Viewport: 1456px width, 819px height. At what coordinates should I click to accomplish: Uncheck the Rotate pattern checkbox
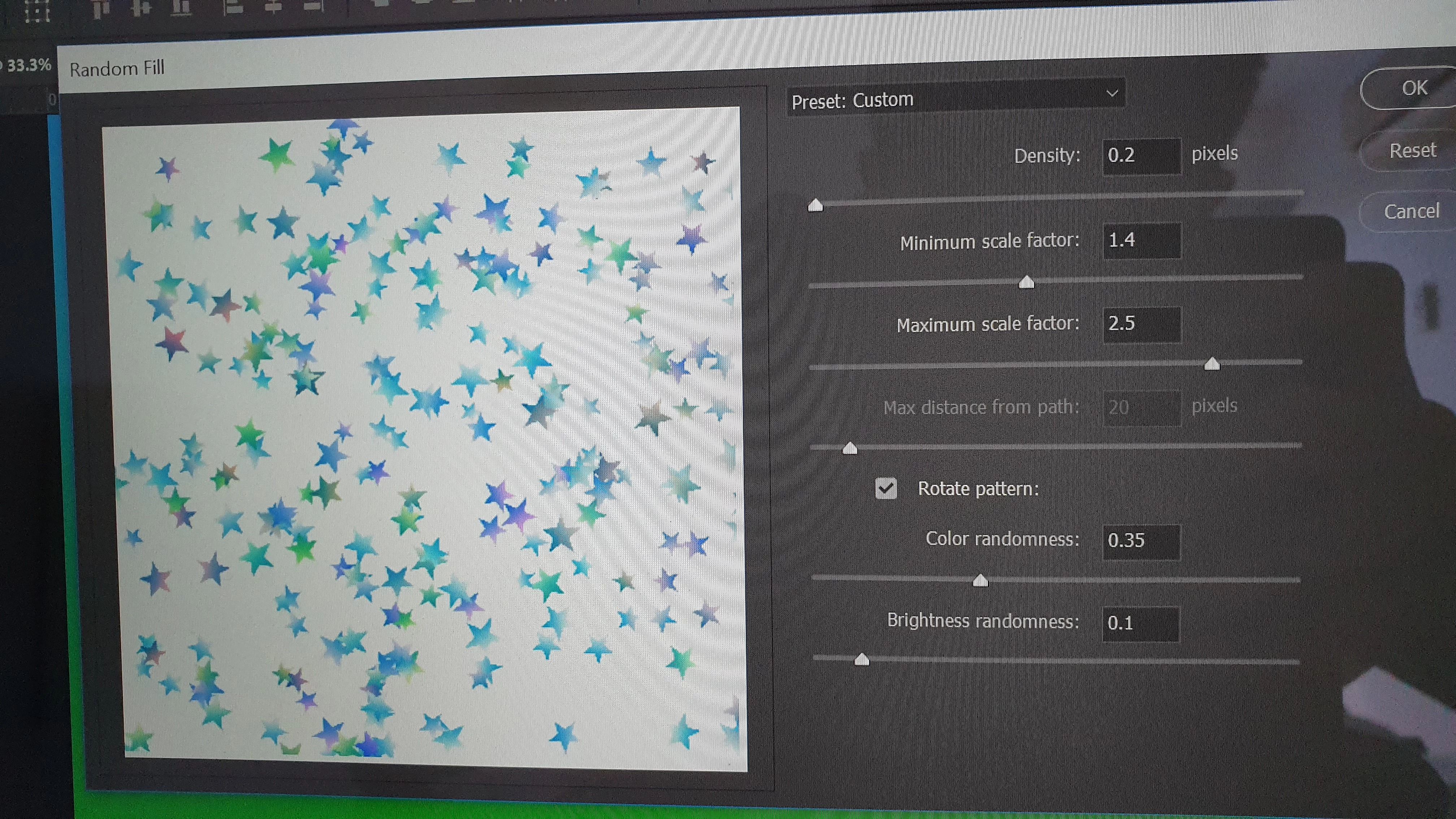tap(886, 488)
